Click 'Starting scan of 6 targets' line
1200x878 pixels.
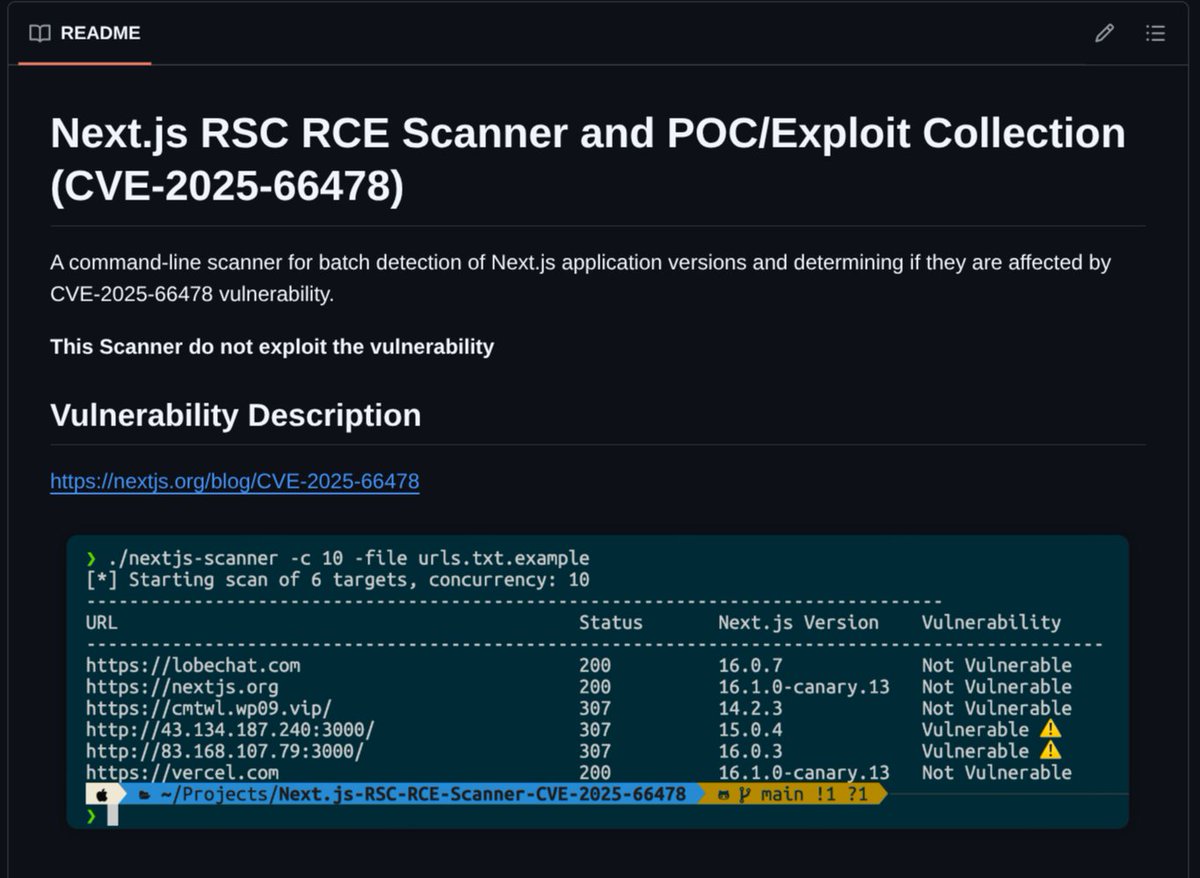pyautogui.click(x=338, y=579)
